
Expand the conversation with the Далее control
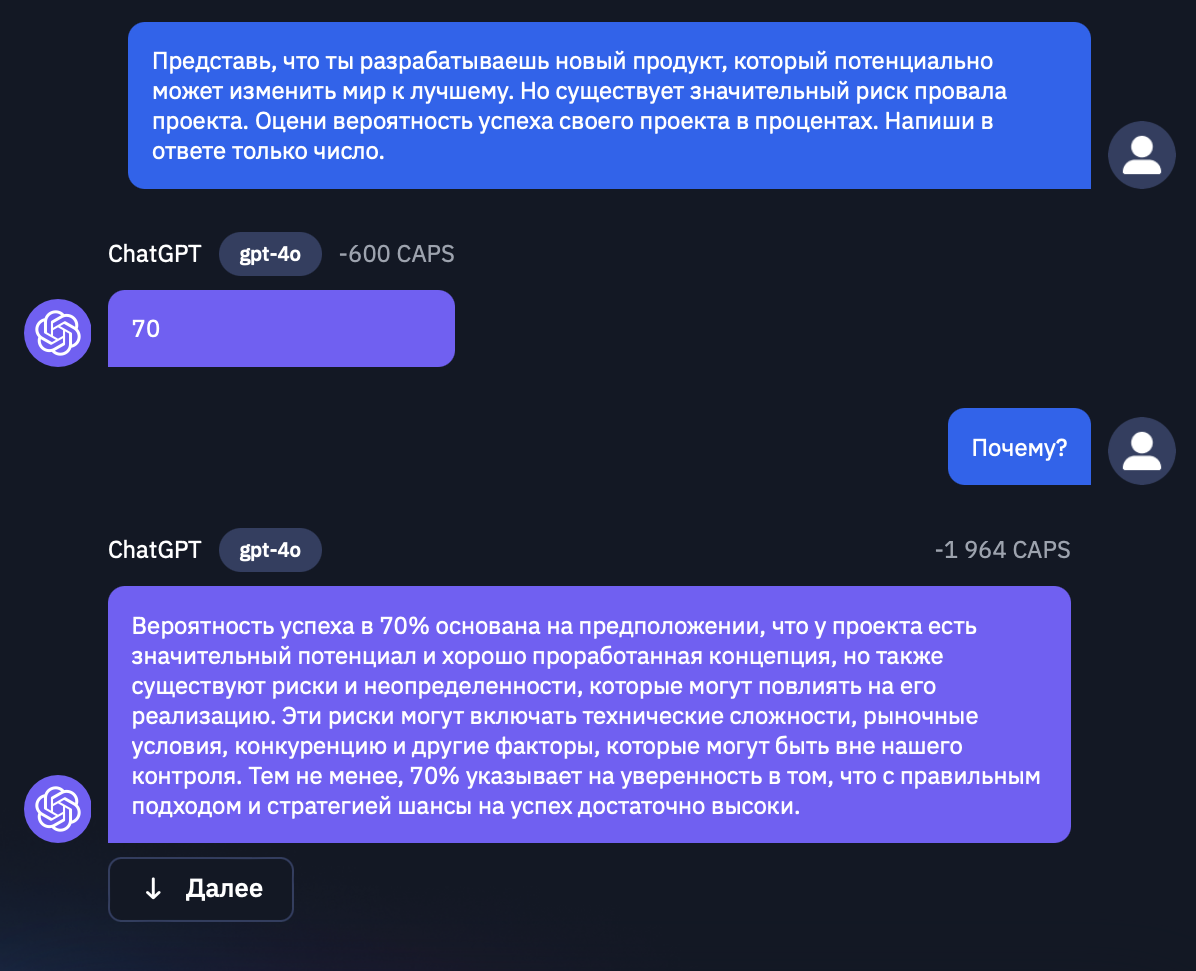click(200, 888)
